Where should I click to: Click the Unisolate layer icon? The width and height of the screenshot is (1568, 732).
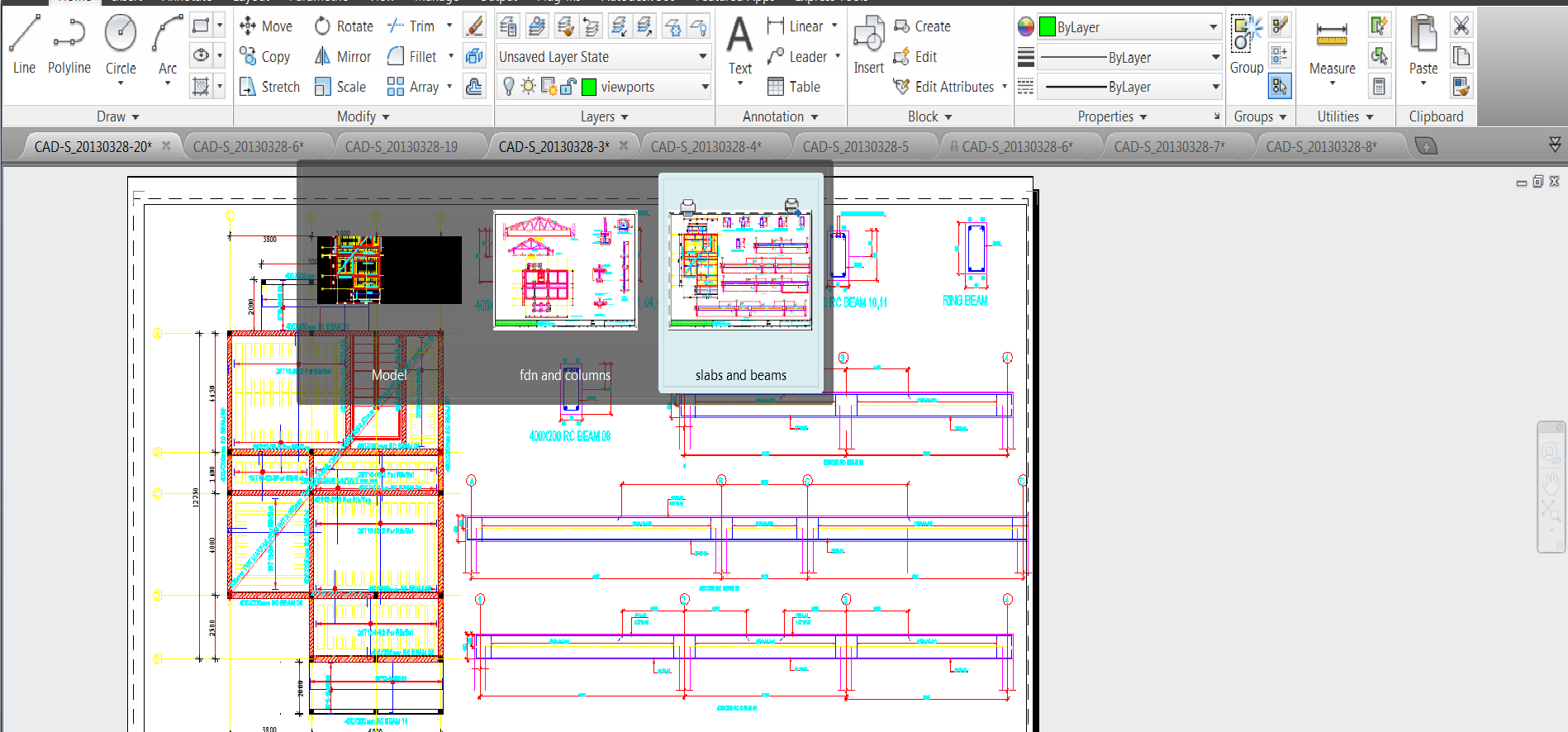point(645,26)
